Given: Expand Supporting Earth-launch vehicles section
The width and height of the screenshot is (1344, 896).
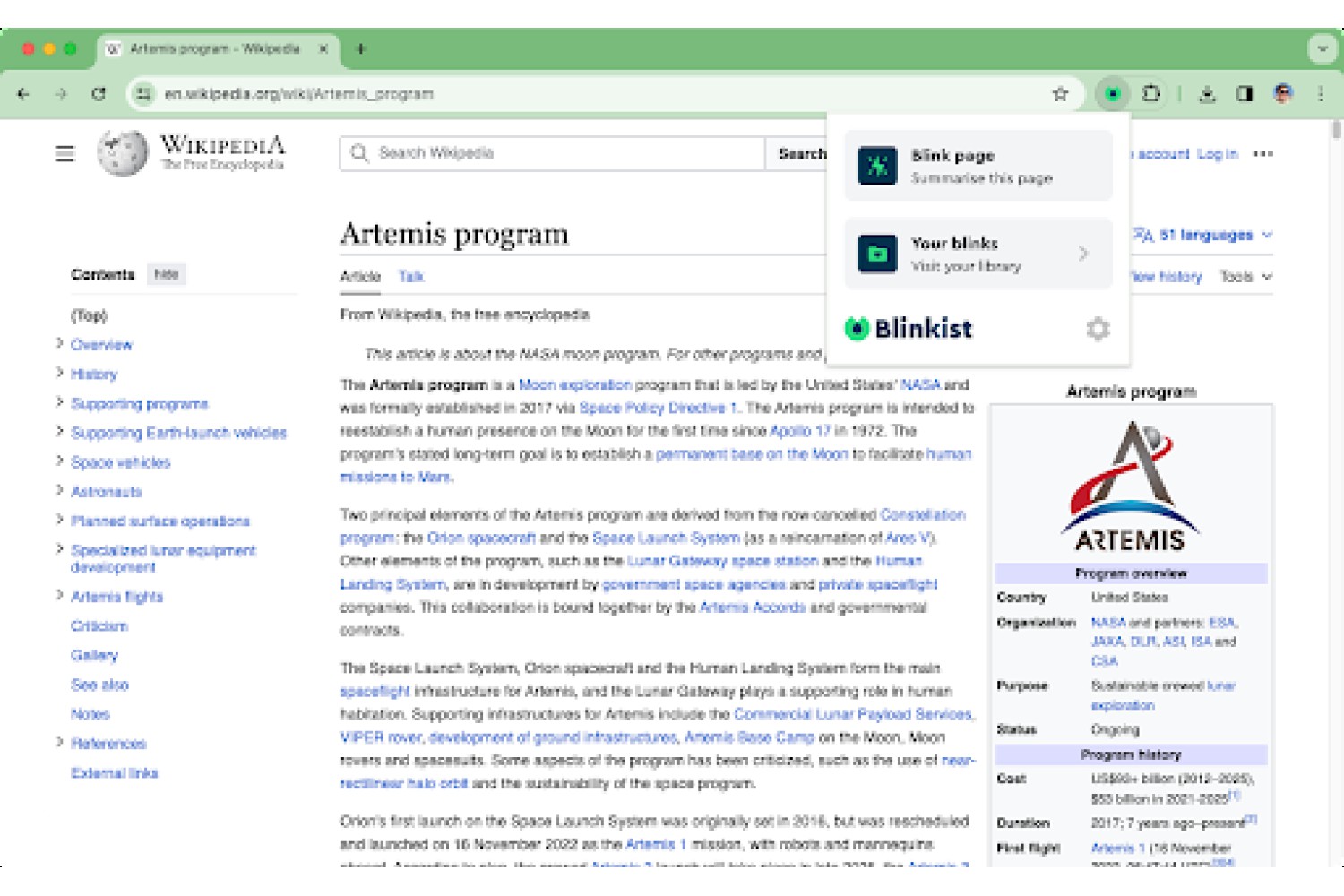Looking at the screenshot, I should point(60,432).
